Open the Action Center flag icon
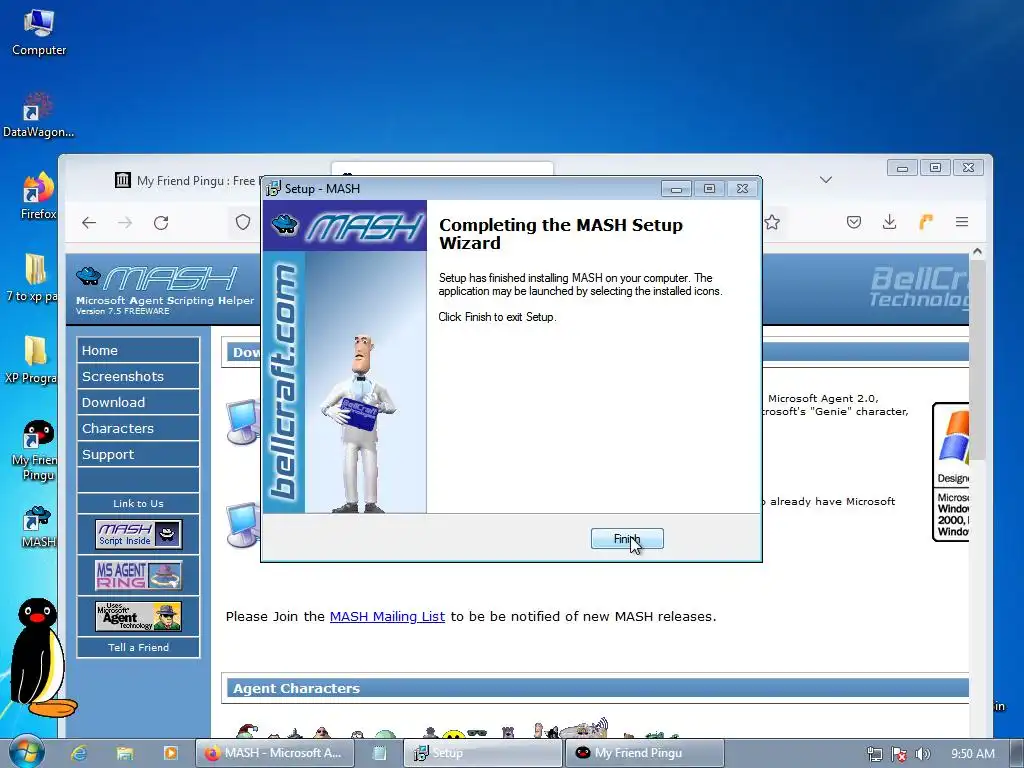 point(899,754)
